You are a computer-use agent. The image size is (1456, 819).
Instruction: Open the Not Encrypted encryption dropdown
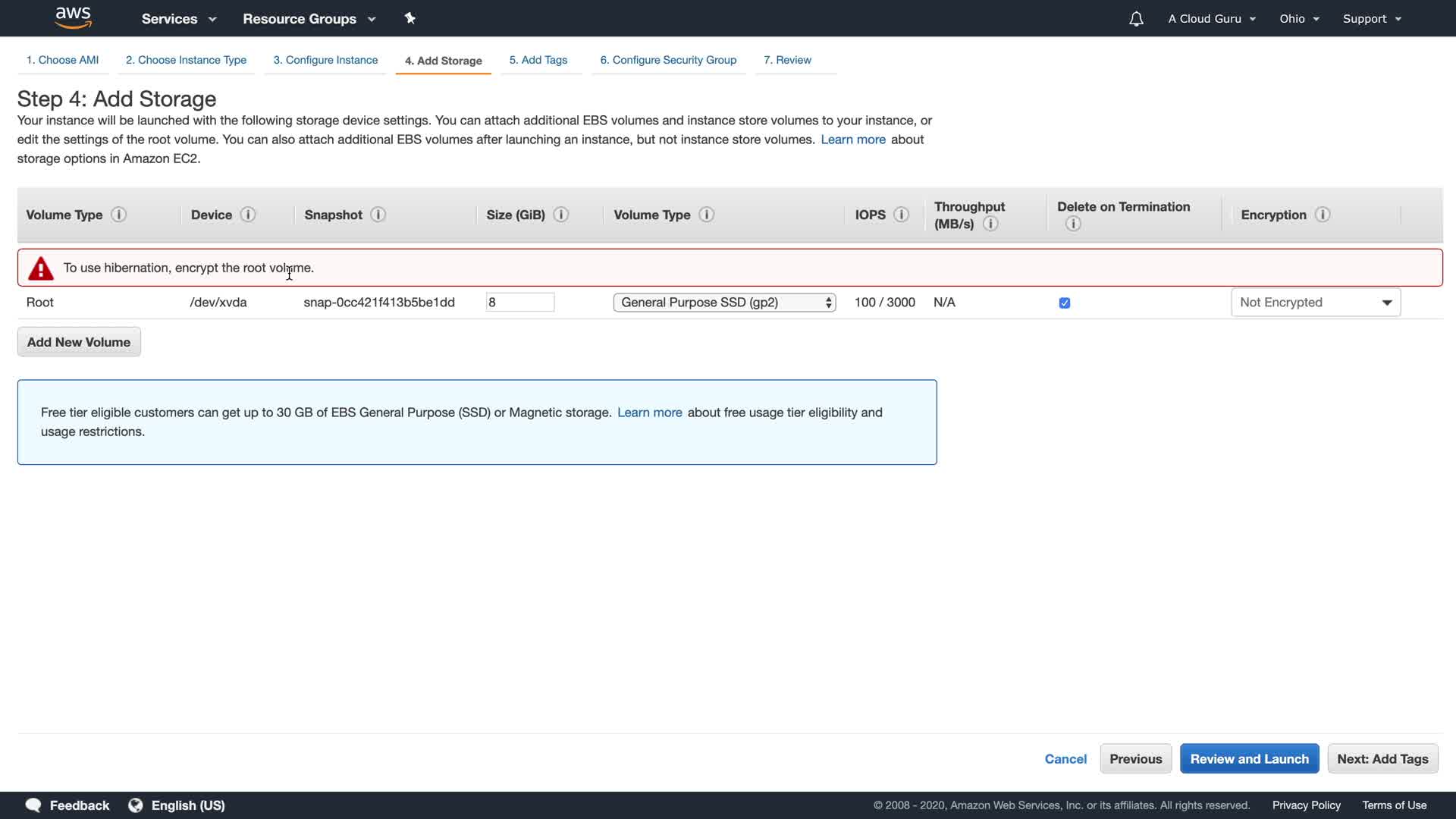1316,303
